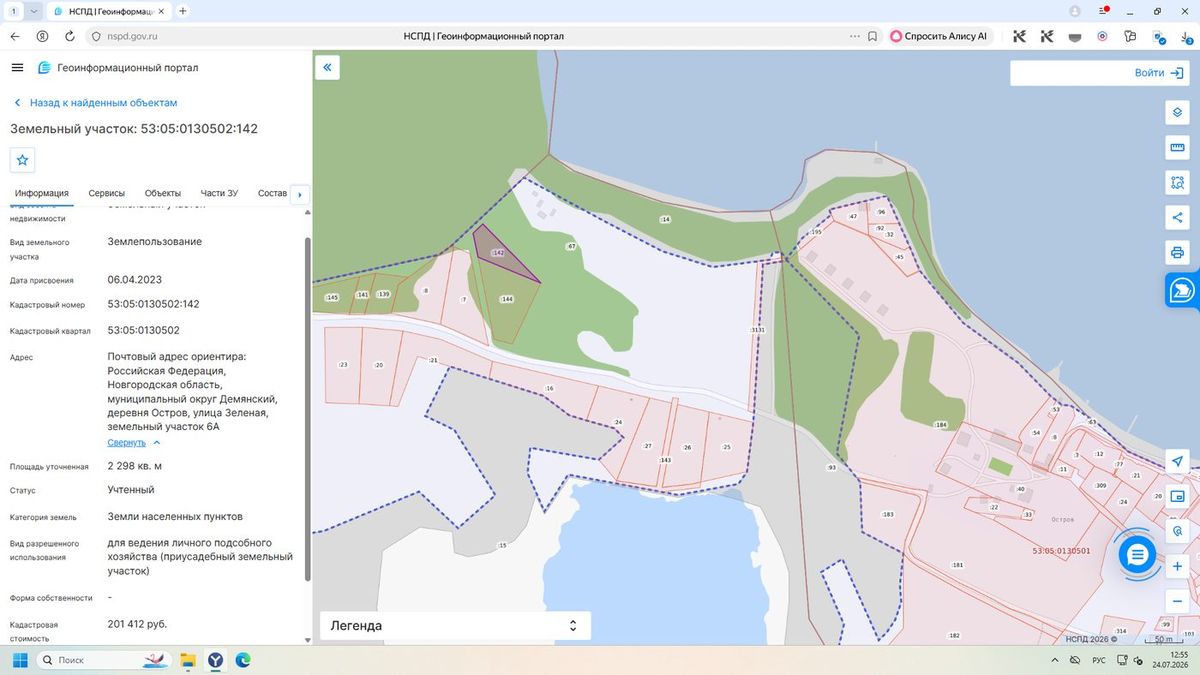This screenshot has height=675, width=1200.
Task: Share the current map view
Action: (x=1177, y=217)
